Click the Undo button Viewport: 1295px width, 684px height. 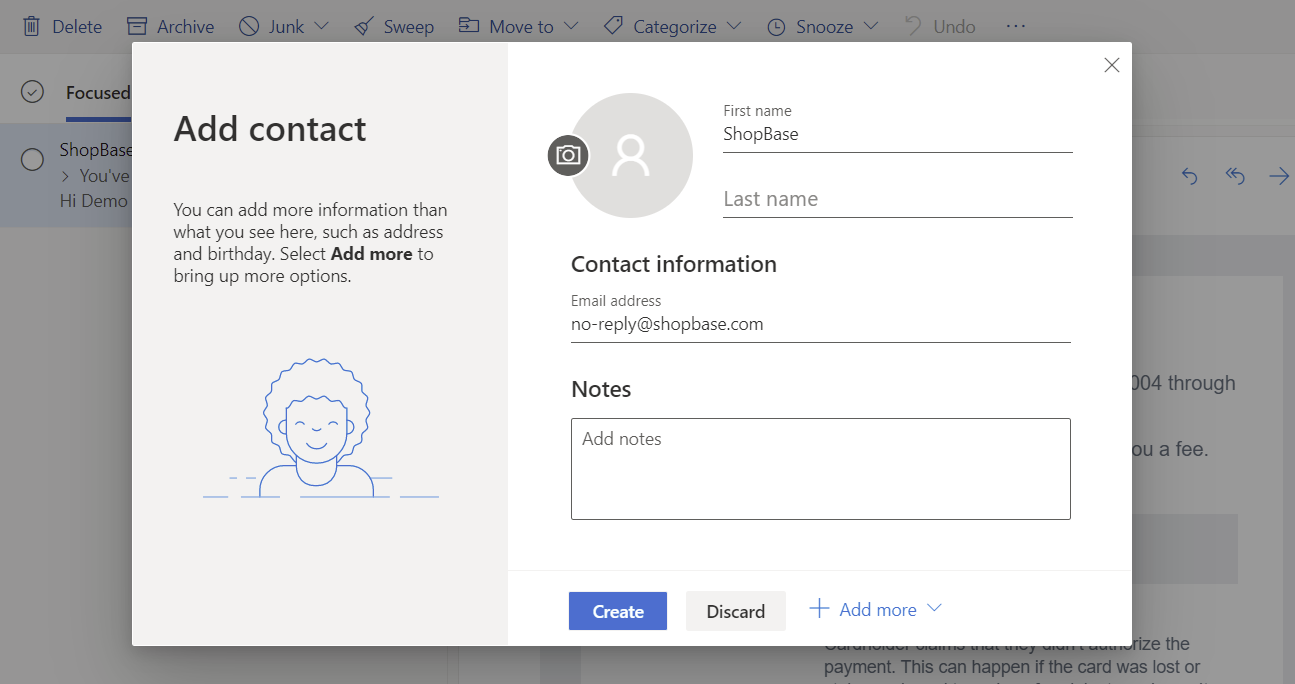[940, 26]
